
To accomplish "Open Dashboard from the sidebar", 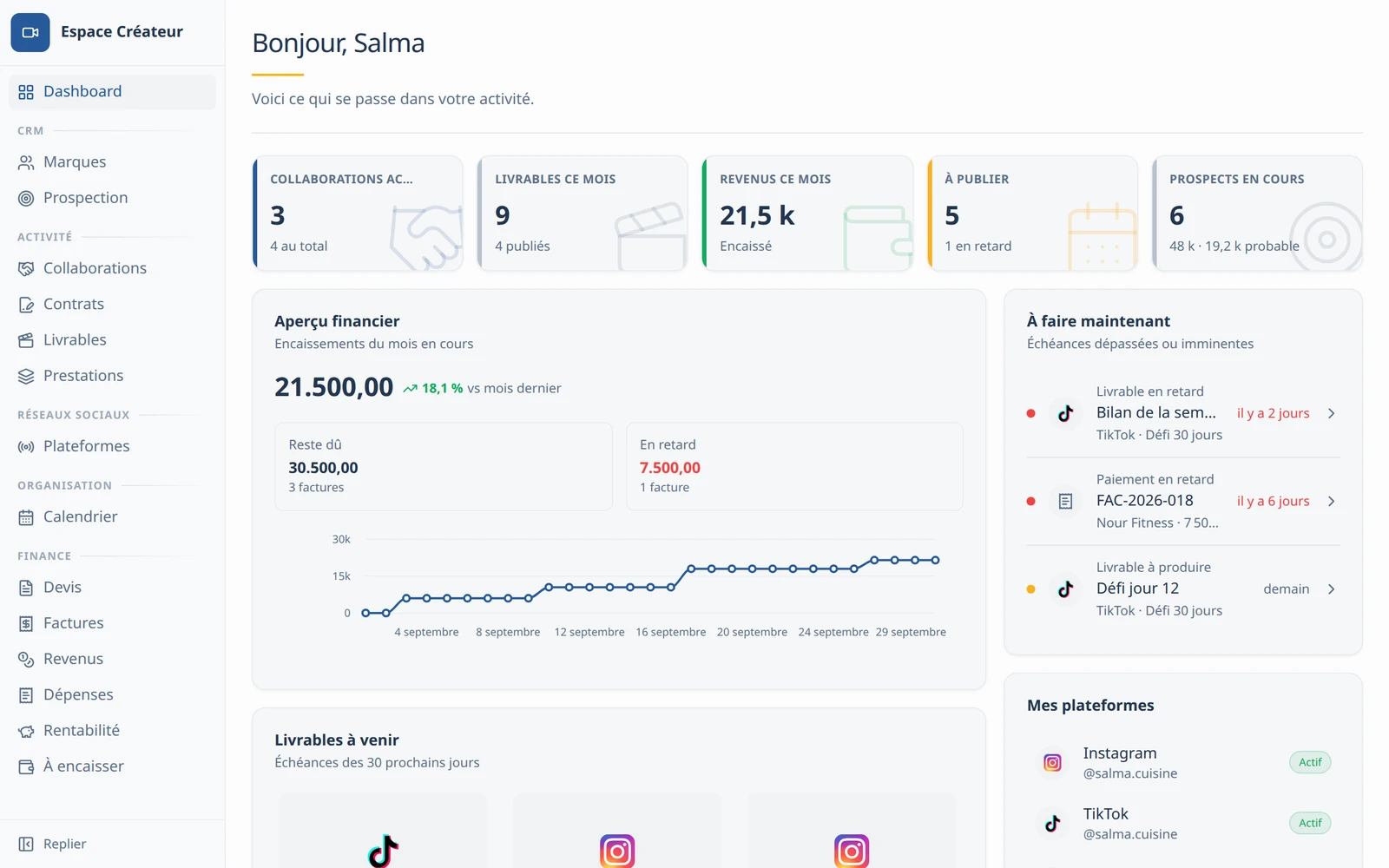I will (x=112, y=92).
